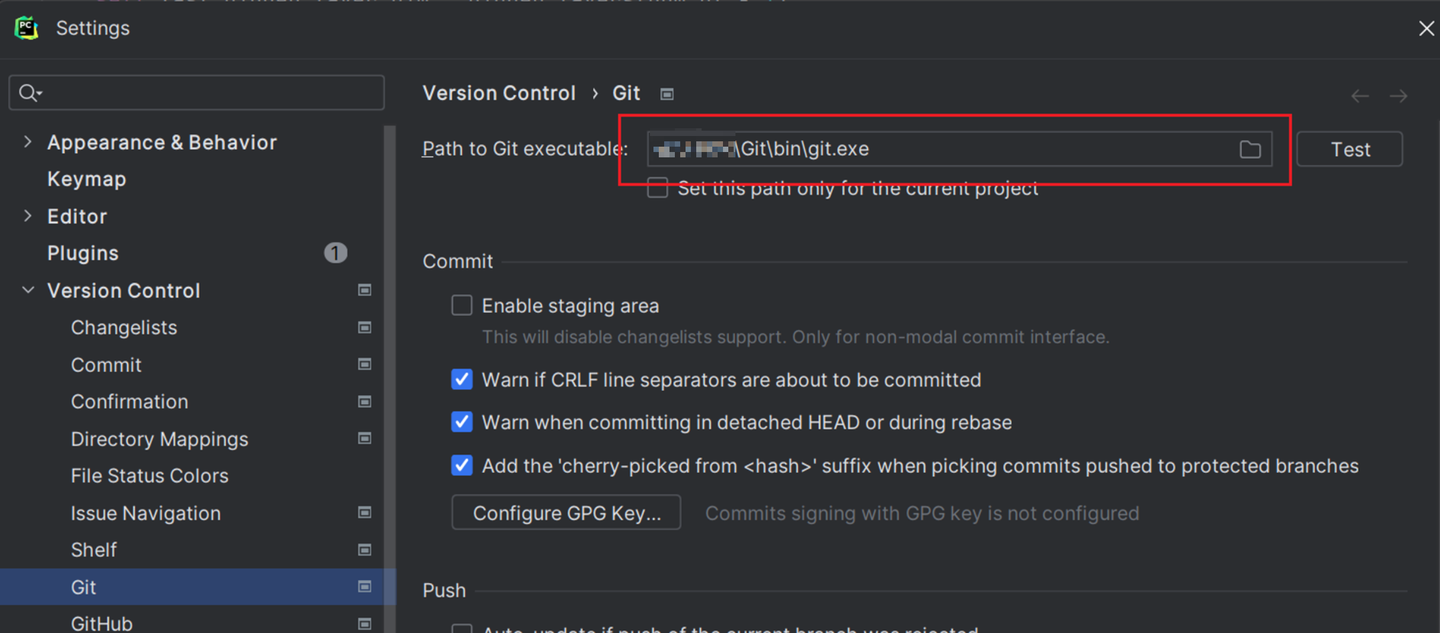Click the search magnifier icon in settings
This screenshot has height=633, width=1440.
tap(29, 93)
